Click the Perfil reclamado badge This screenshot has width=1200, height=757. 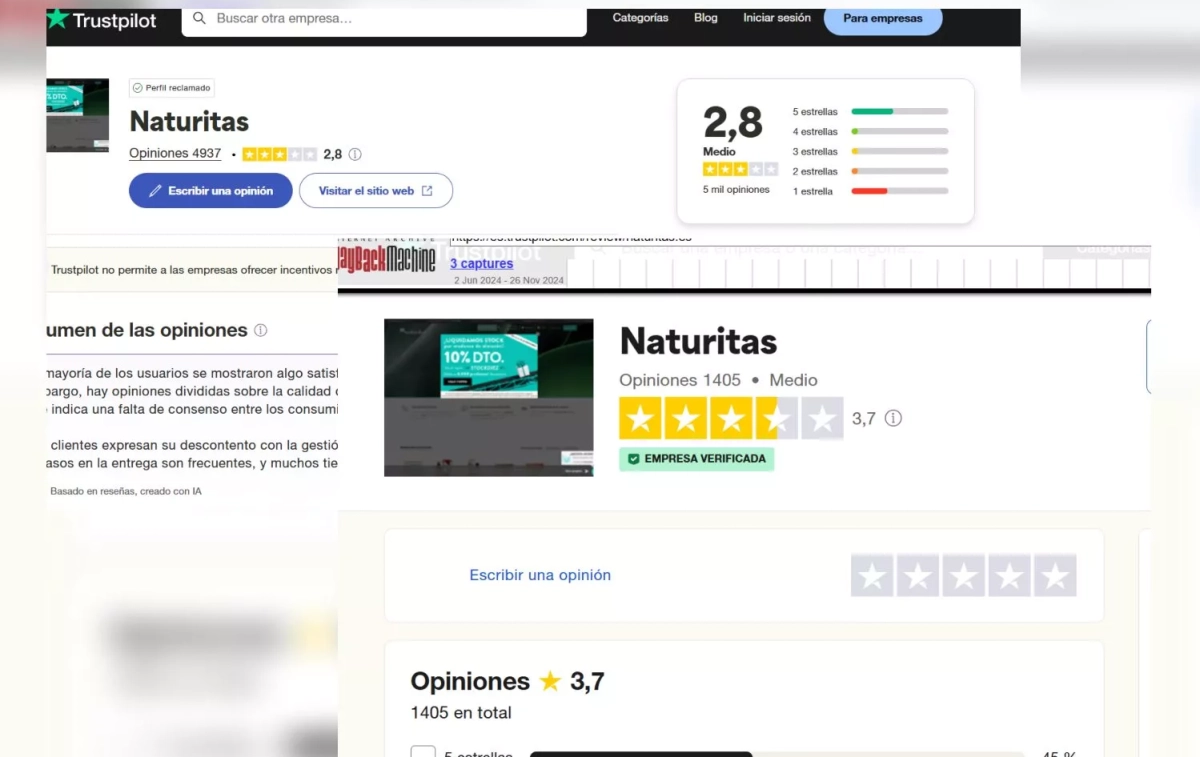(172, 88)
